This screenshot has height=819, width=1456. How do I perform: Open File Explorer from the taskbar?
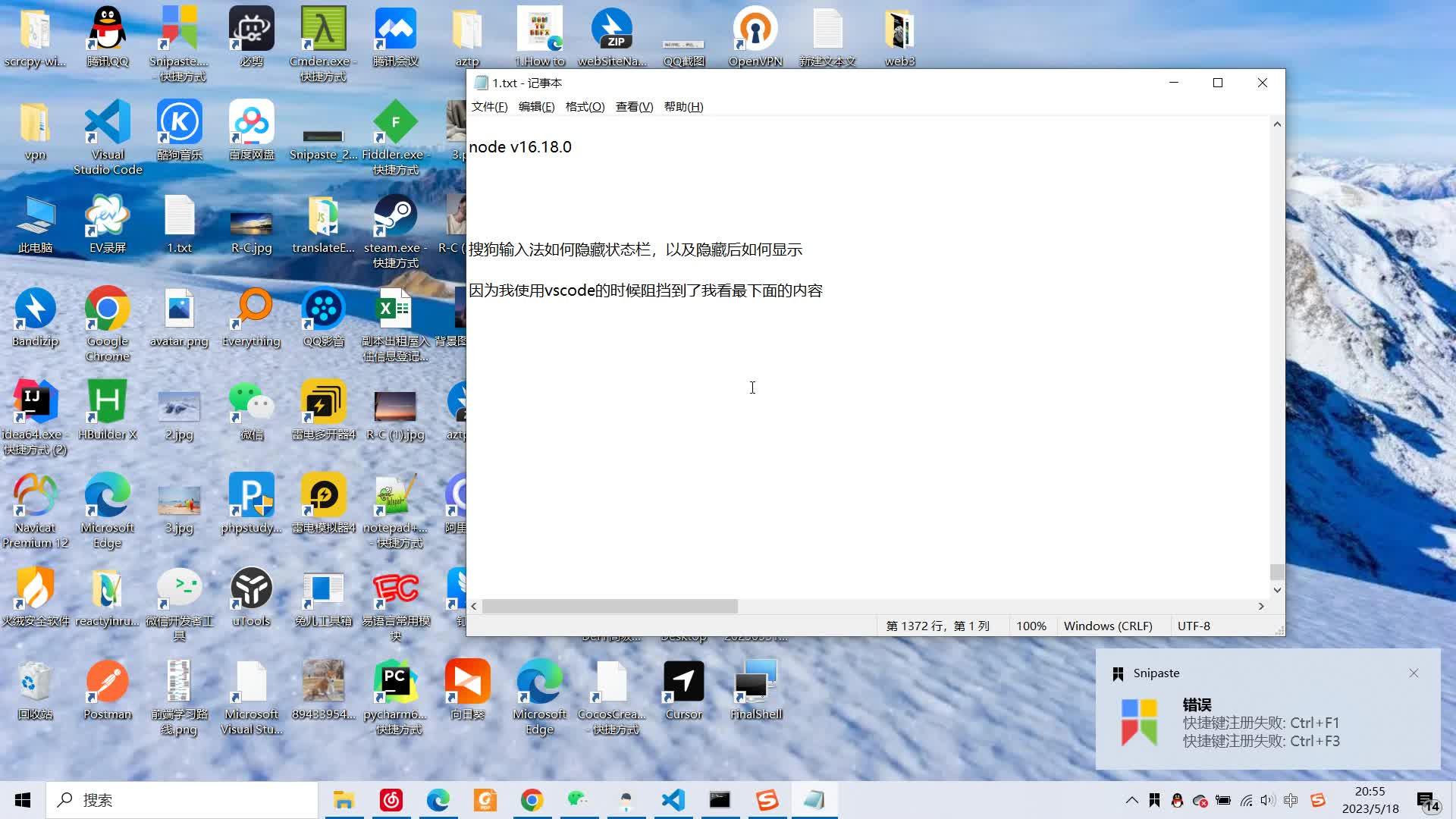[344, 800]
